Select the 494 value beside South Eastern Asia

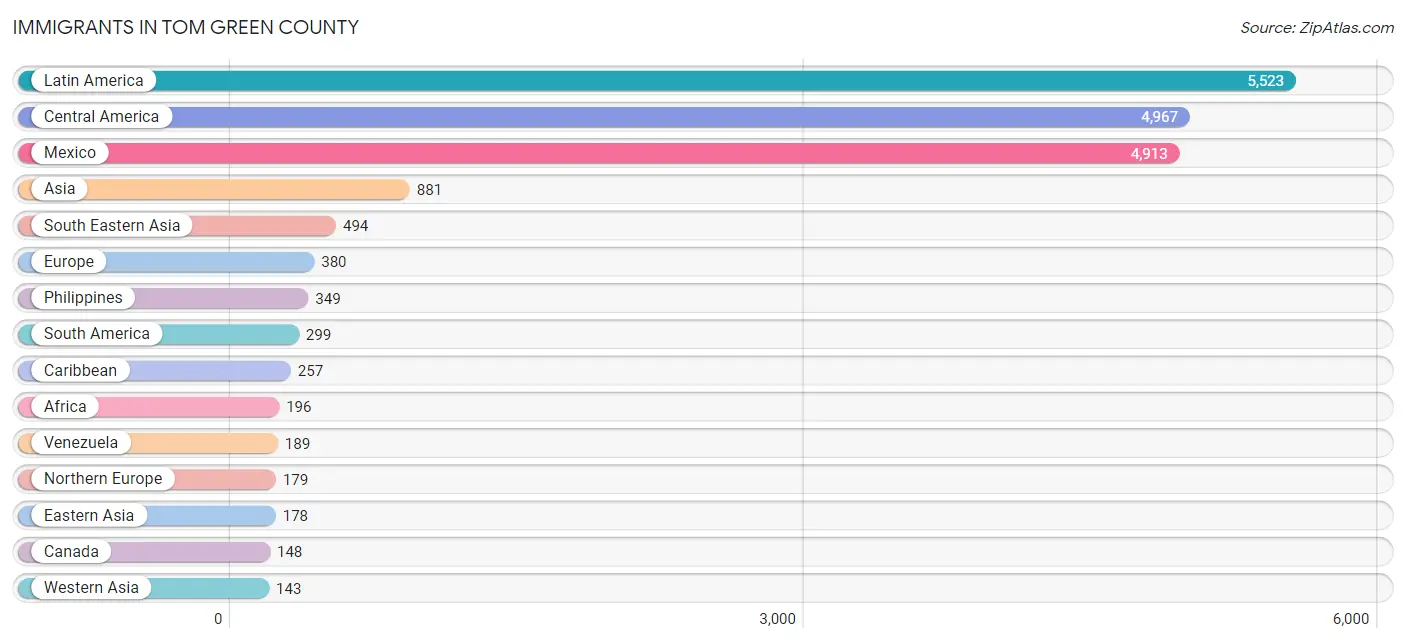[355, 226]
